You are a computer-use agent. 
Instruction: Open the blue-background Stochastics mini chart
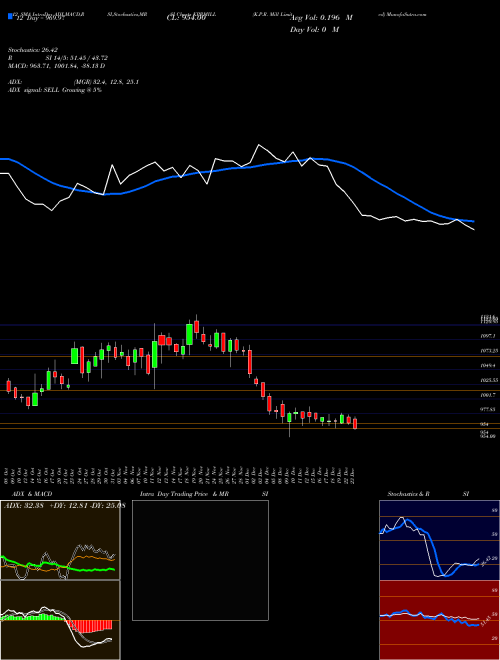tap(439, 540)
